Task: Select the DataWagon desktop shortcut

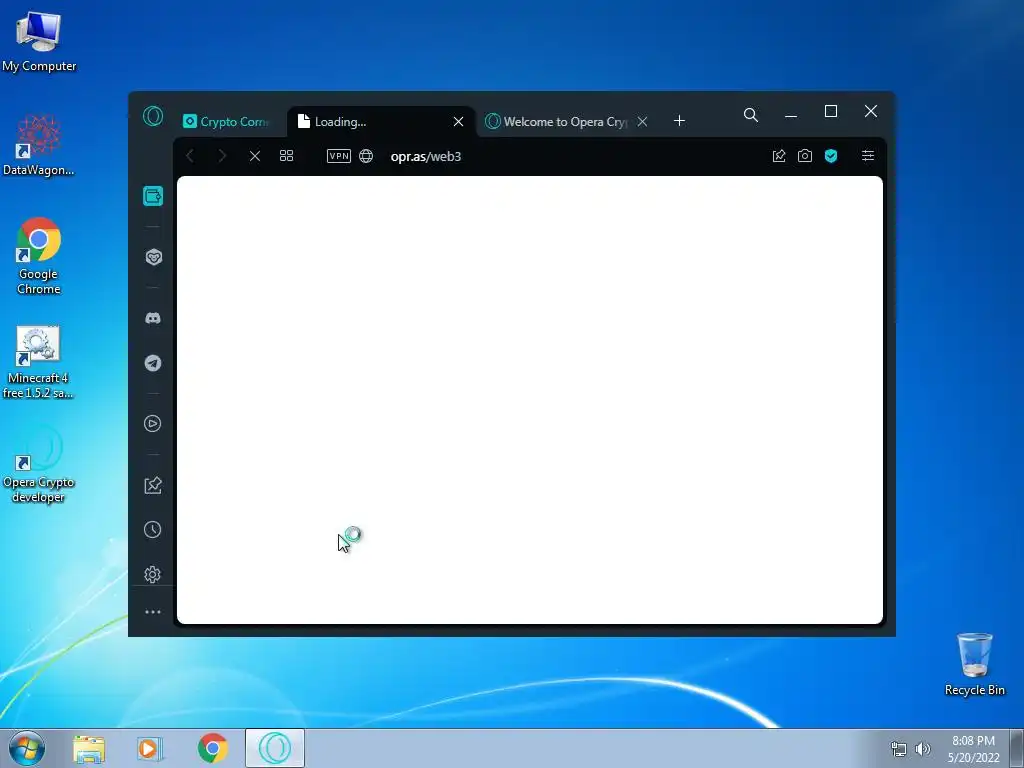Action: [39, 145]
